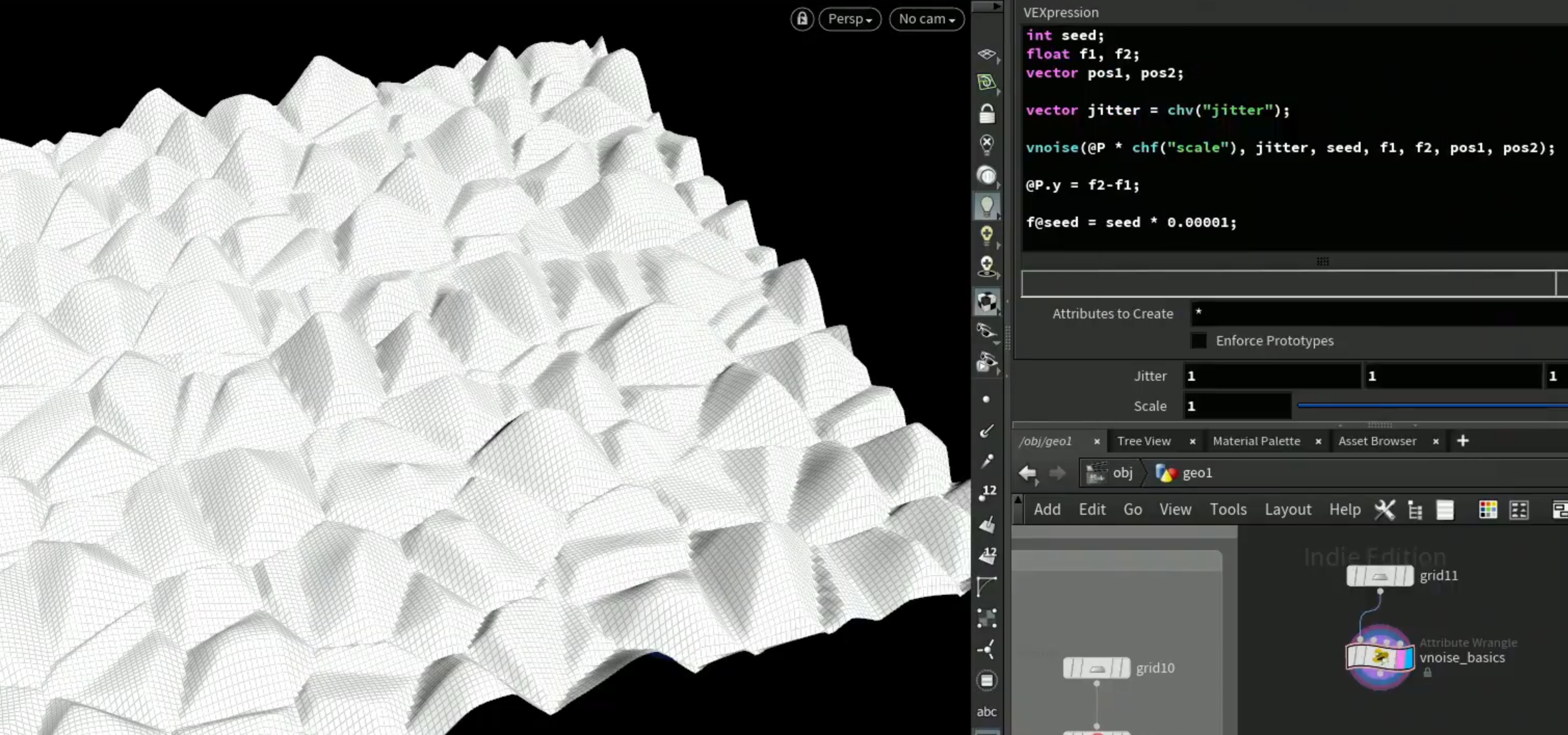Viewport: 1568px width, 735px height.
Task: Open the Persp viewport dropdown
Action: tap(850, 19)
